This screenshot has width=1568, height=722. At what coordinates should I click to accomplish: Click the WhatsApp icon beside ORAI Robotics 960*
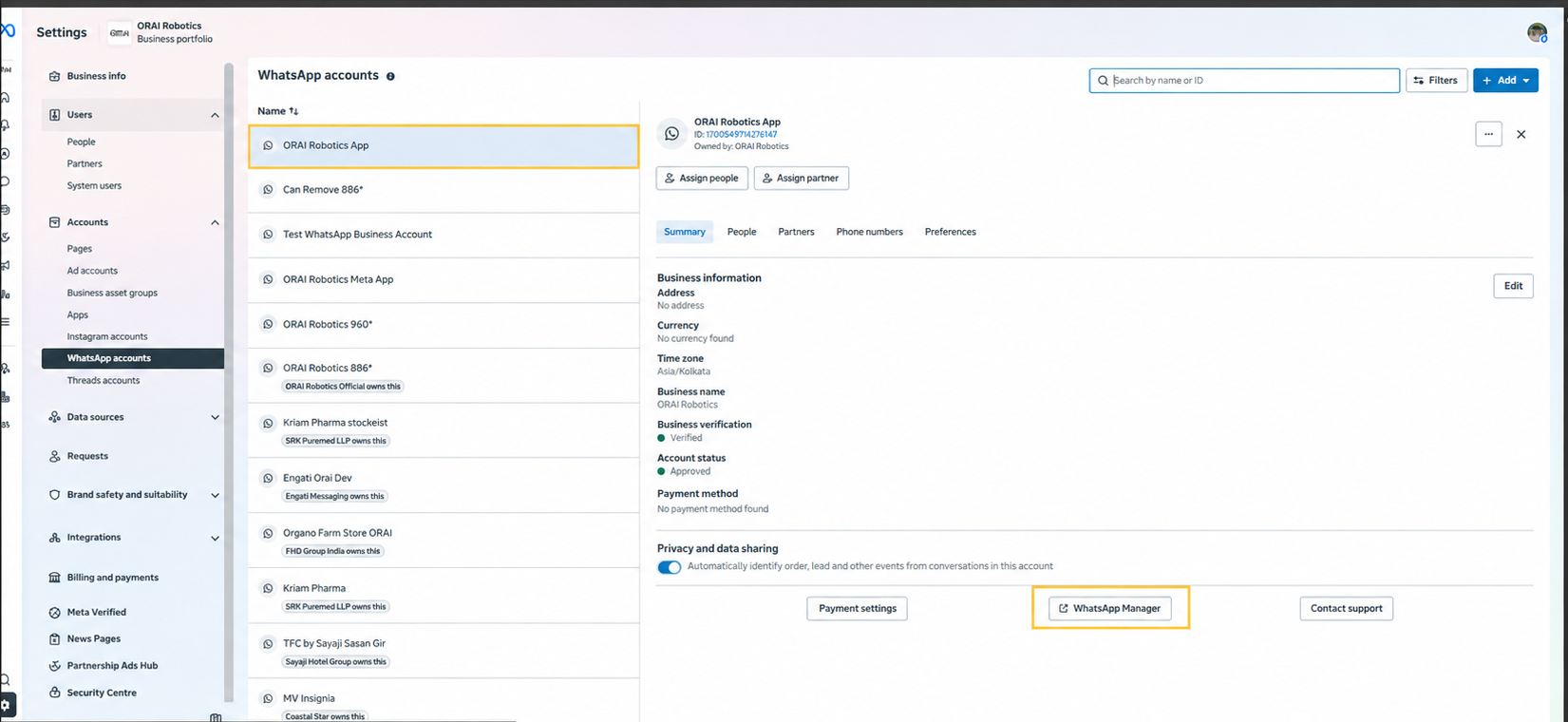268,324
